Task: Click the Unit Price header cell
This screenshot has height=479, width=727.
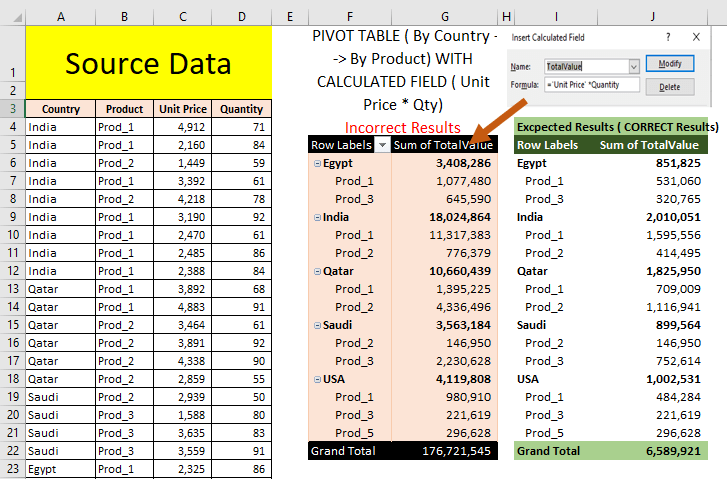Action: pos(183,109)
